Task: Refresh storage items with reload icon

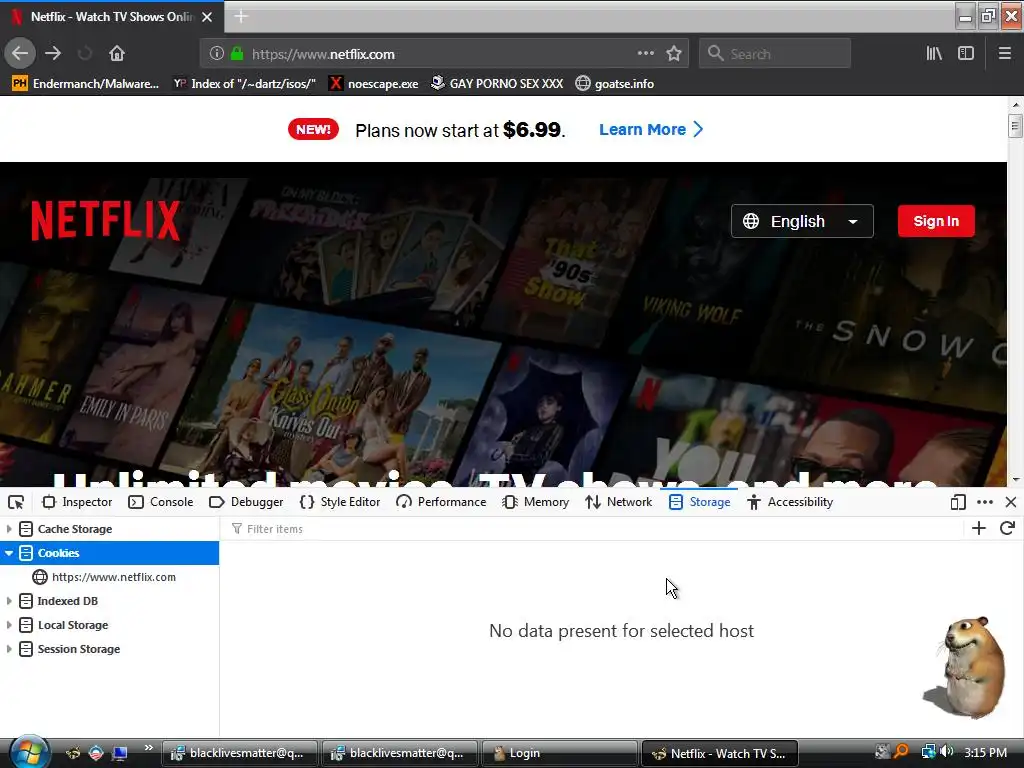Action: point(1007,528)
